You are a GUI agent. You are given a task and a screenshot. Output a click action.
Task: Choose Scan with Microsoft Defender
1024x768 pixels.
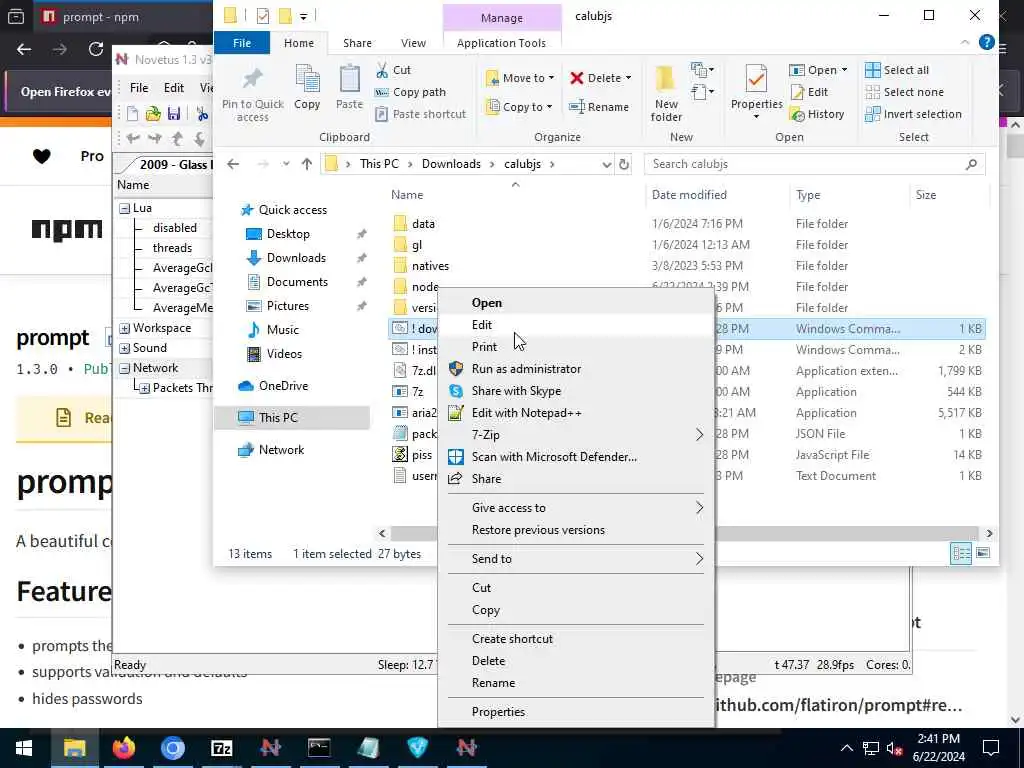[575, 457]
